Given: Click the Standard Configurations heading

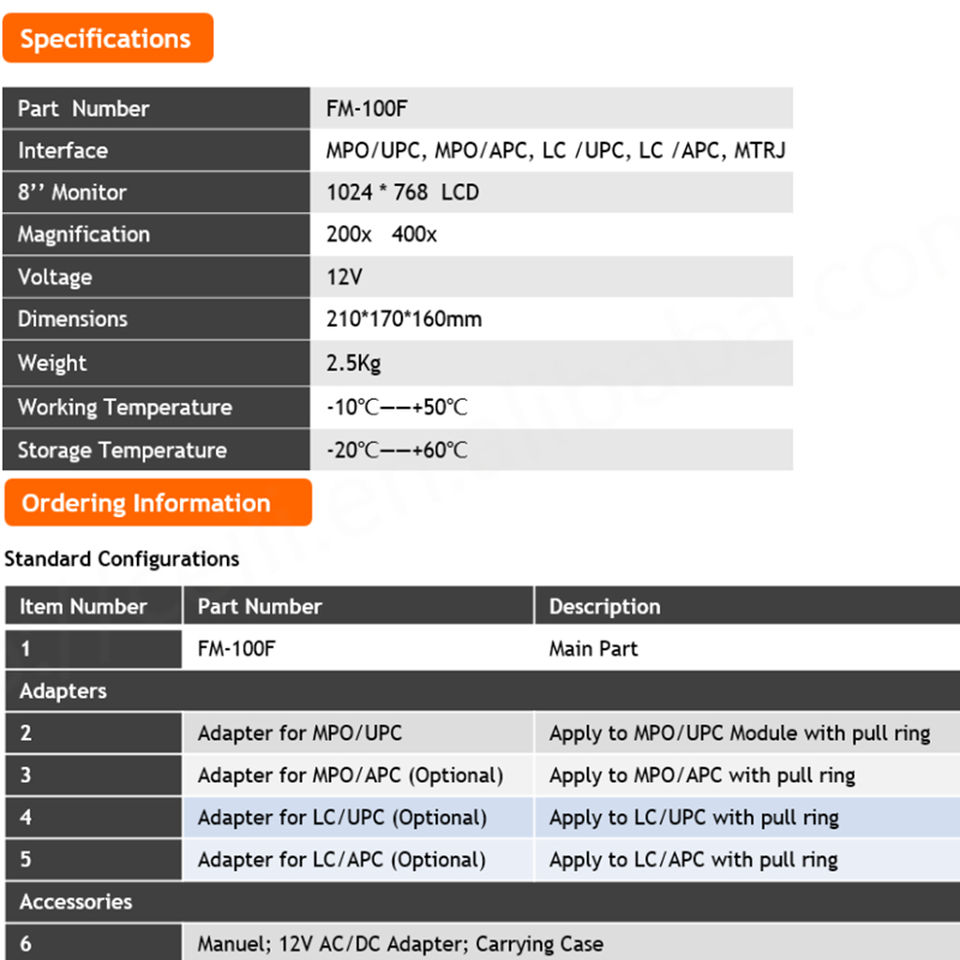Looking at the screenshot, I should pos(122,559).
